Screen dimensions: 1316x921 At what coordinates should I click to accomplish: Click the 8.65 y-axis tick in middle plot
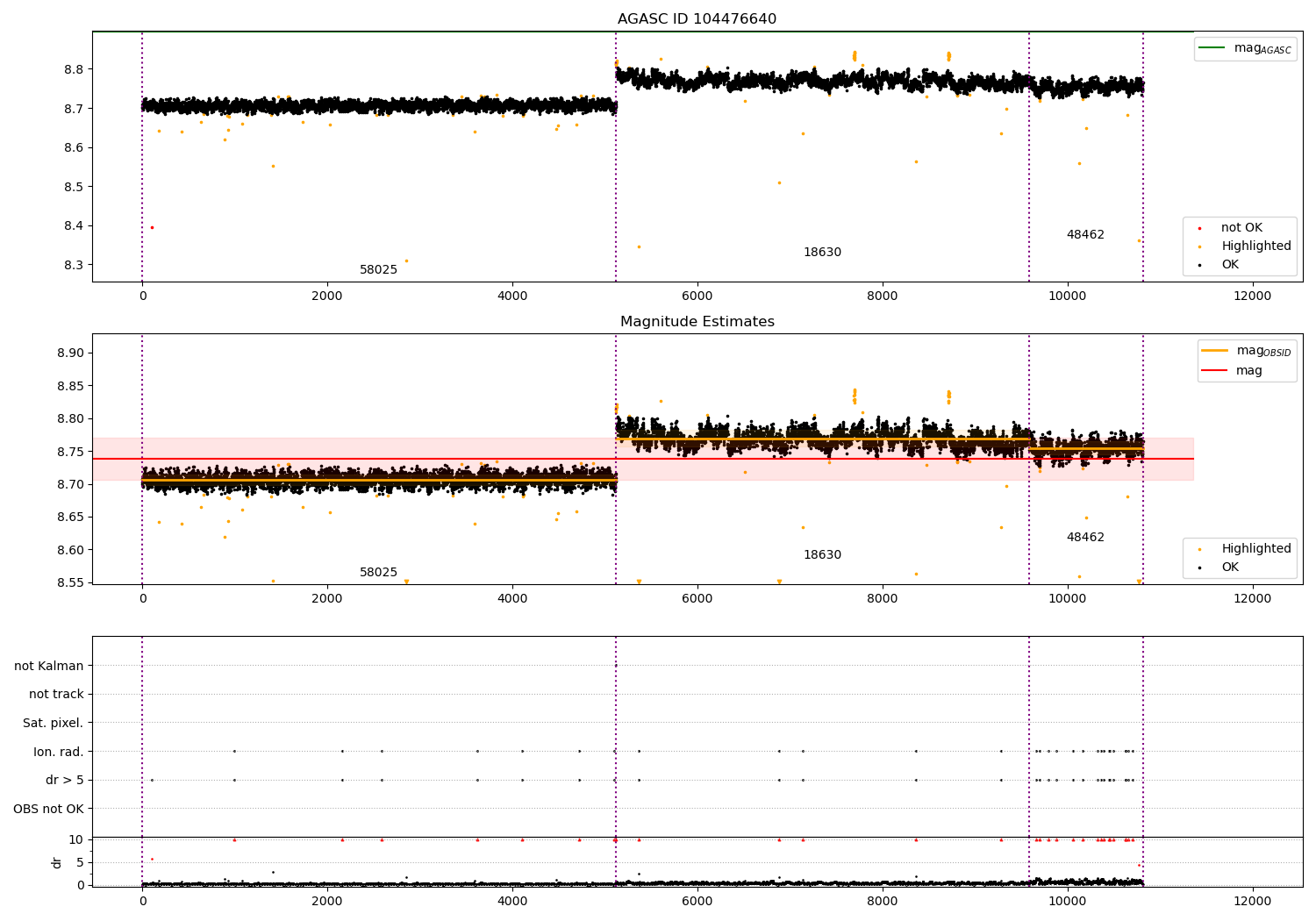click(70, 517)
